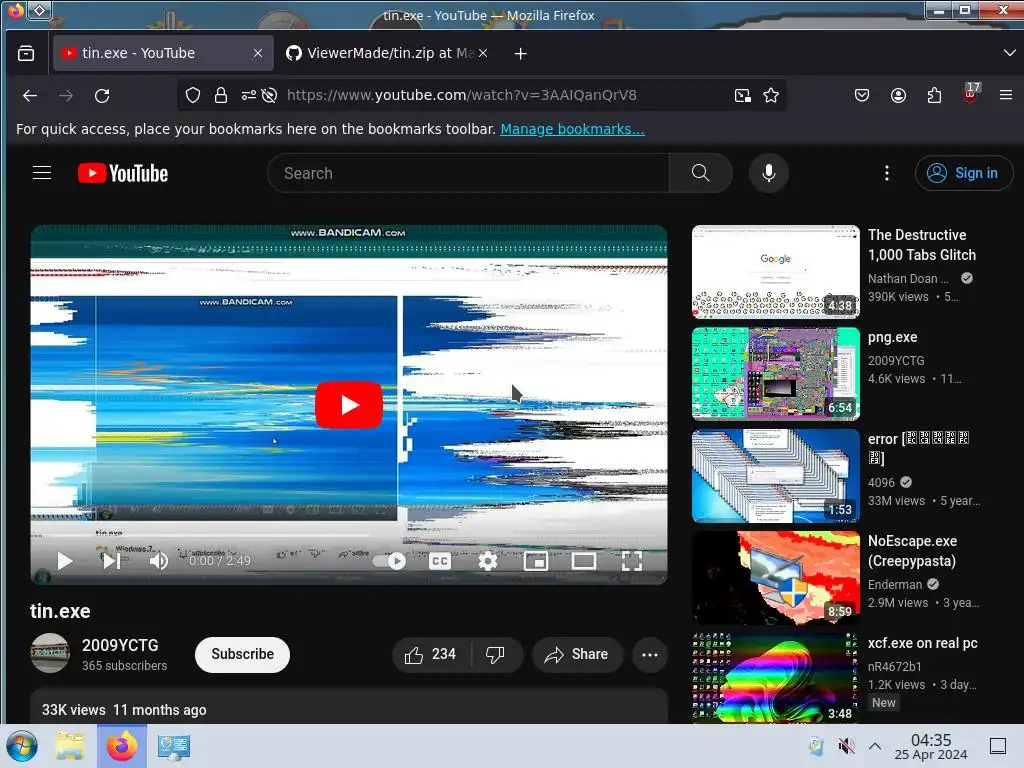
Task: Click the YouTube logo
Action: click(123, 173)
